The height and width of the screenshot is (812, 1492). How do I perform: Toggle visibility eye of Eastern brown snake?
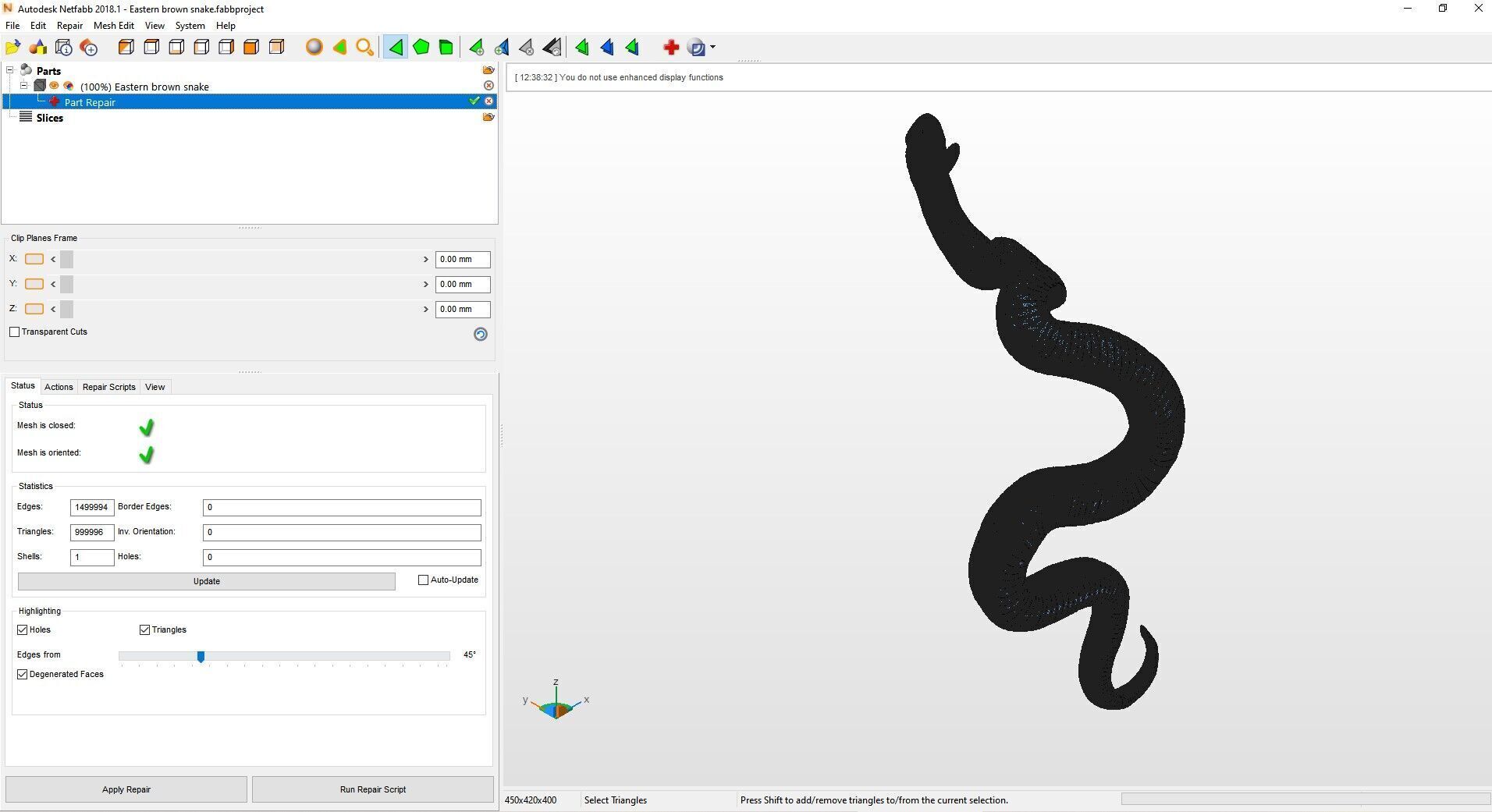pos(55,86)
